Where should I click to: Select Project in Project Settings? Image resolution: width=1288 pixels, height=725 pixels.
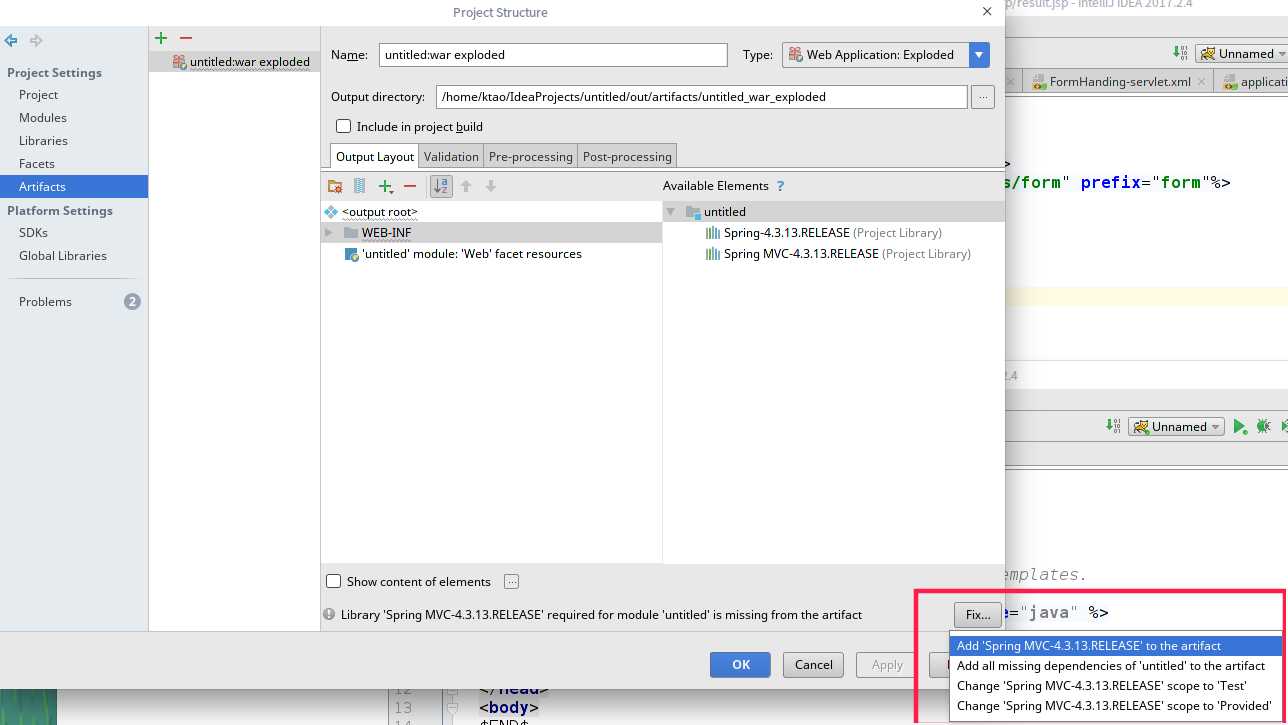39,95
